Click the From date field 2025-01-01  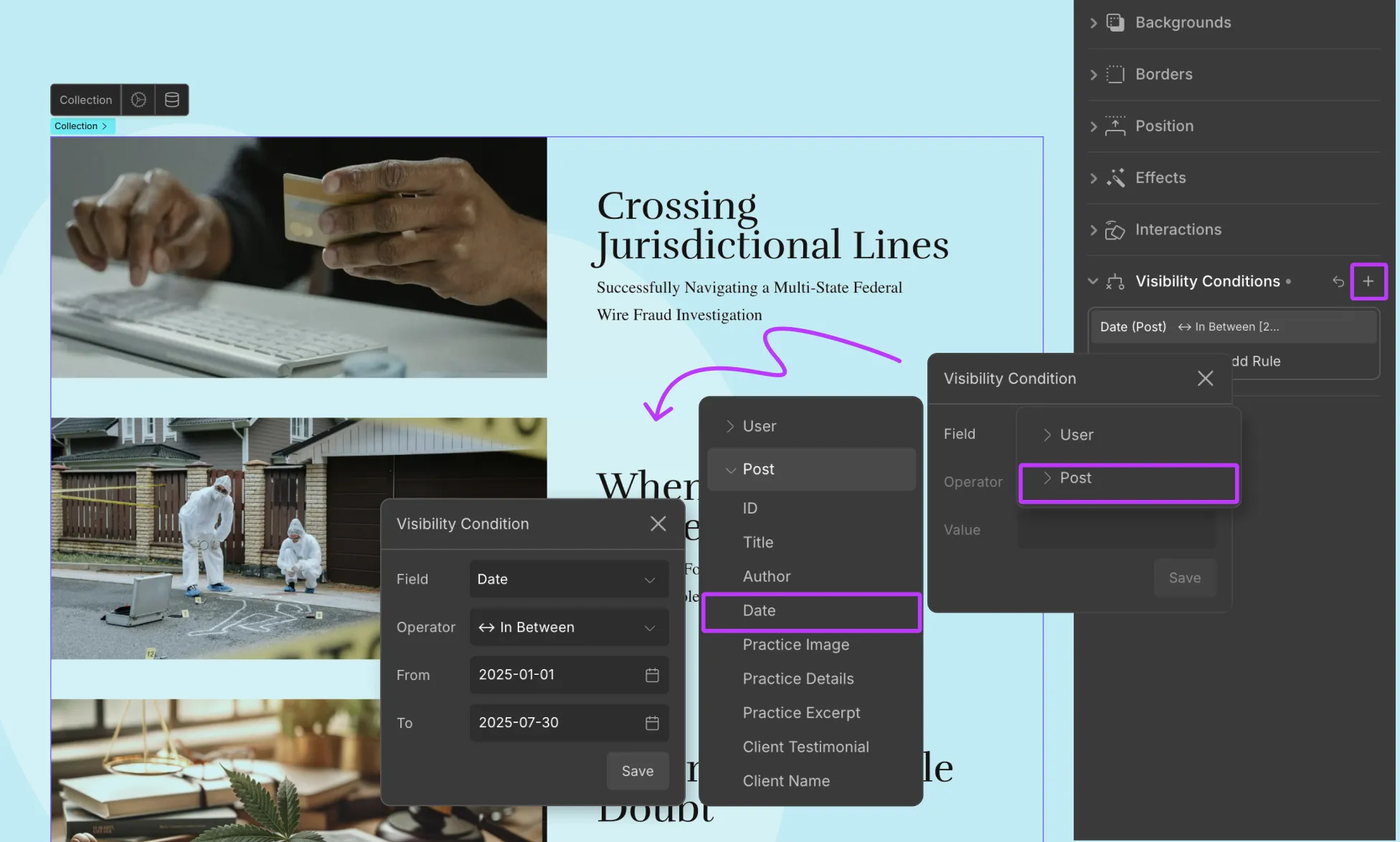pyautogui.click(x=569, y=675)
